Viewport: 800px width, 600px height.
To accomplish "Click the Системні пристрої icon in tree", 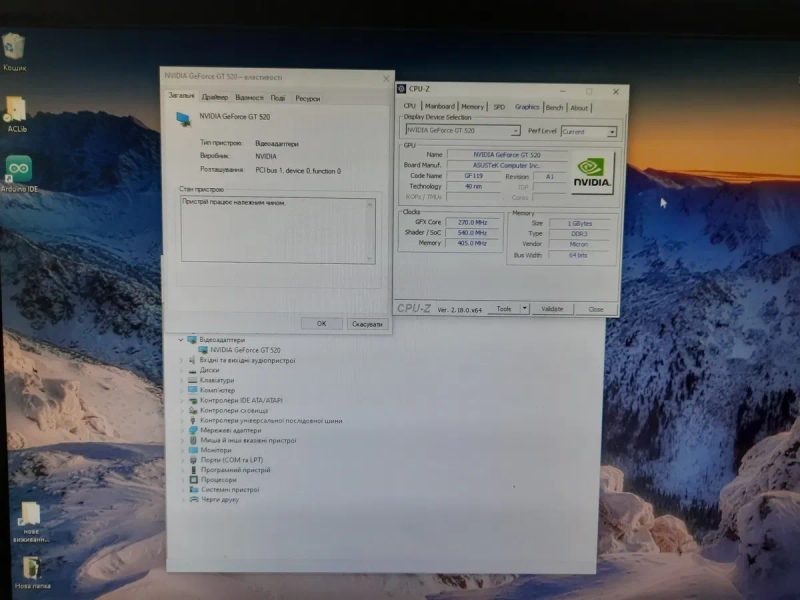I will (x=194, y=489).
